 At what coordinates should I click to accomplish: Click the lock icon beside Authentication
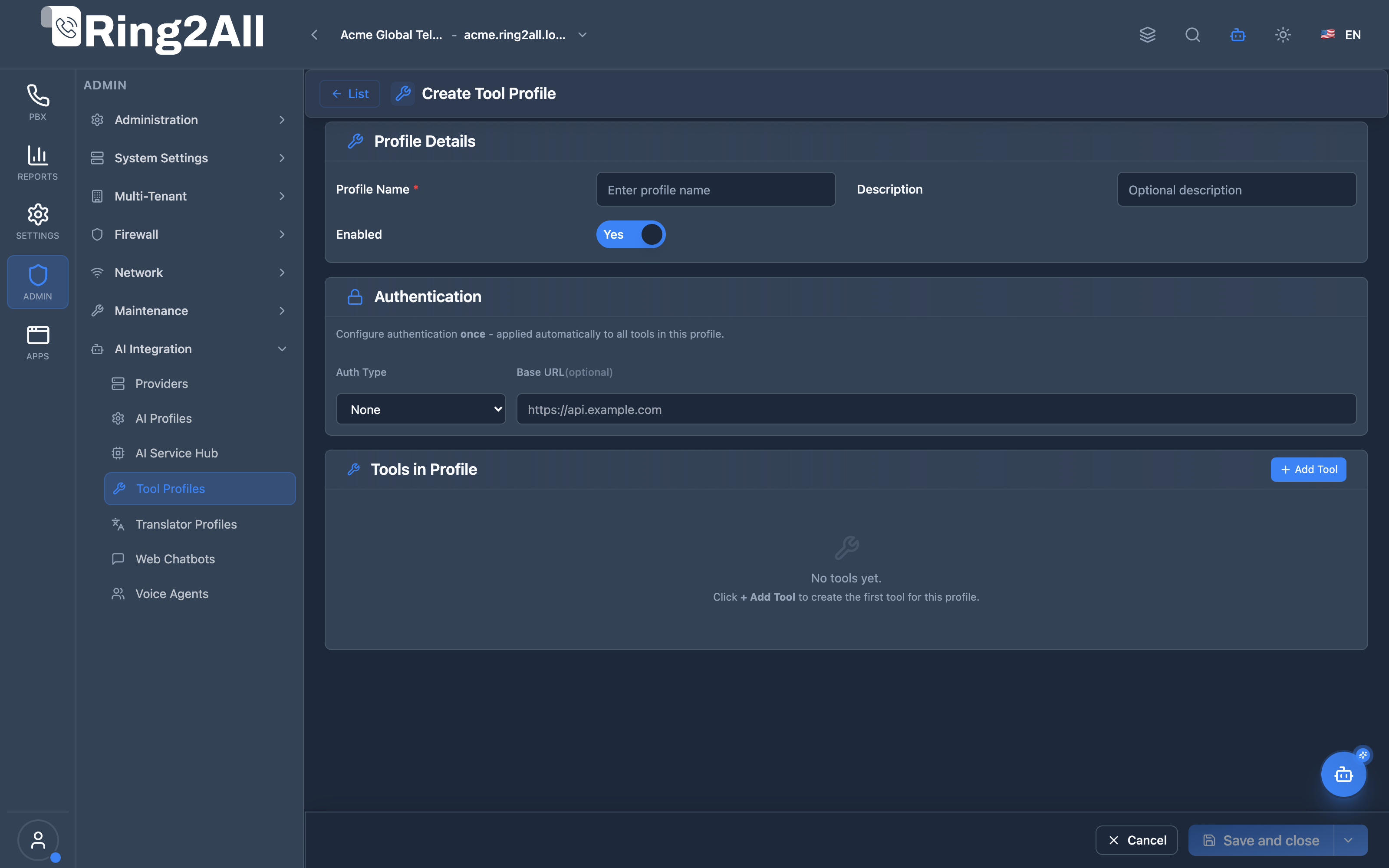(355, 297)
